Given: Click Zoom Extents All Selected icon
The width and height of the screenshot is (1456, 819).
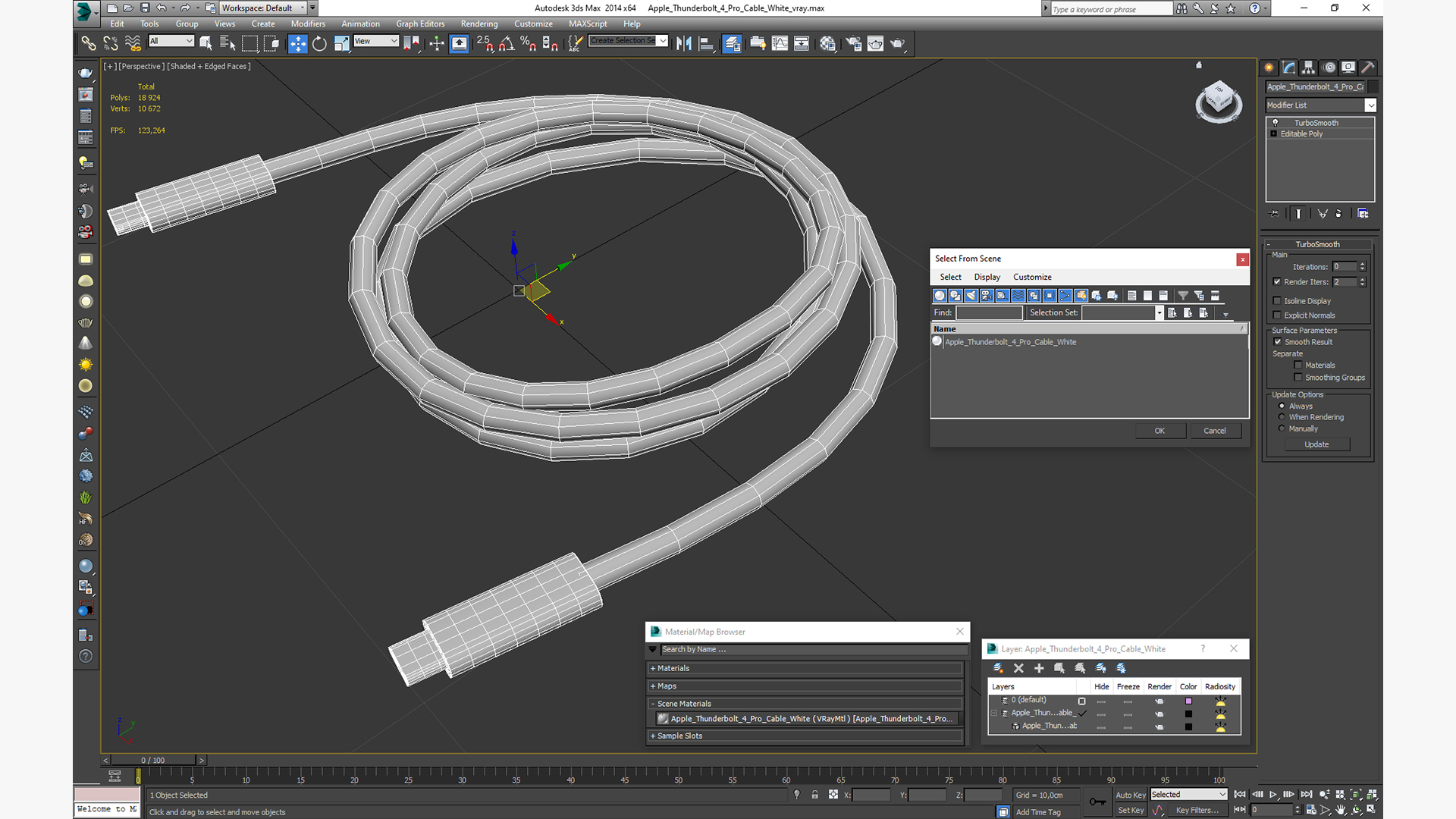Looking at the screenshot, I should click(x=1372, y=795).
